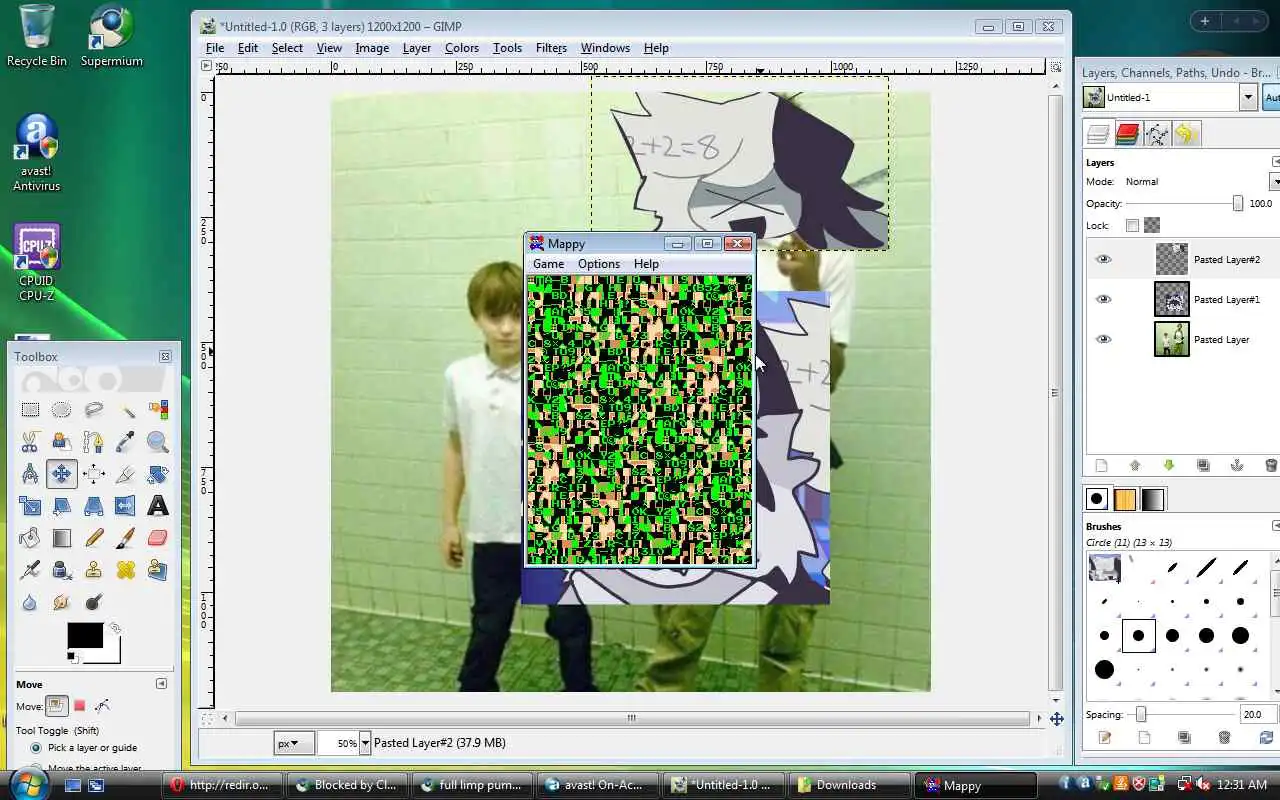Select the Text tool
This screenshot has width=1280, height=800.
(x=158, y=506)
